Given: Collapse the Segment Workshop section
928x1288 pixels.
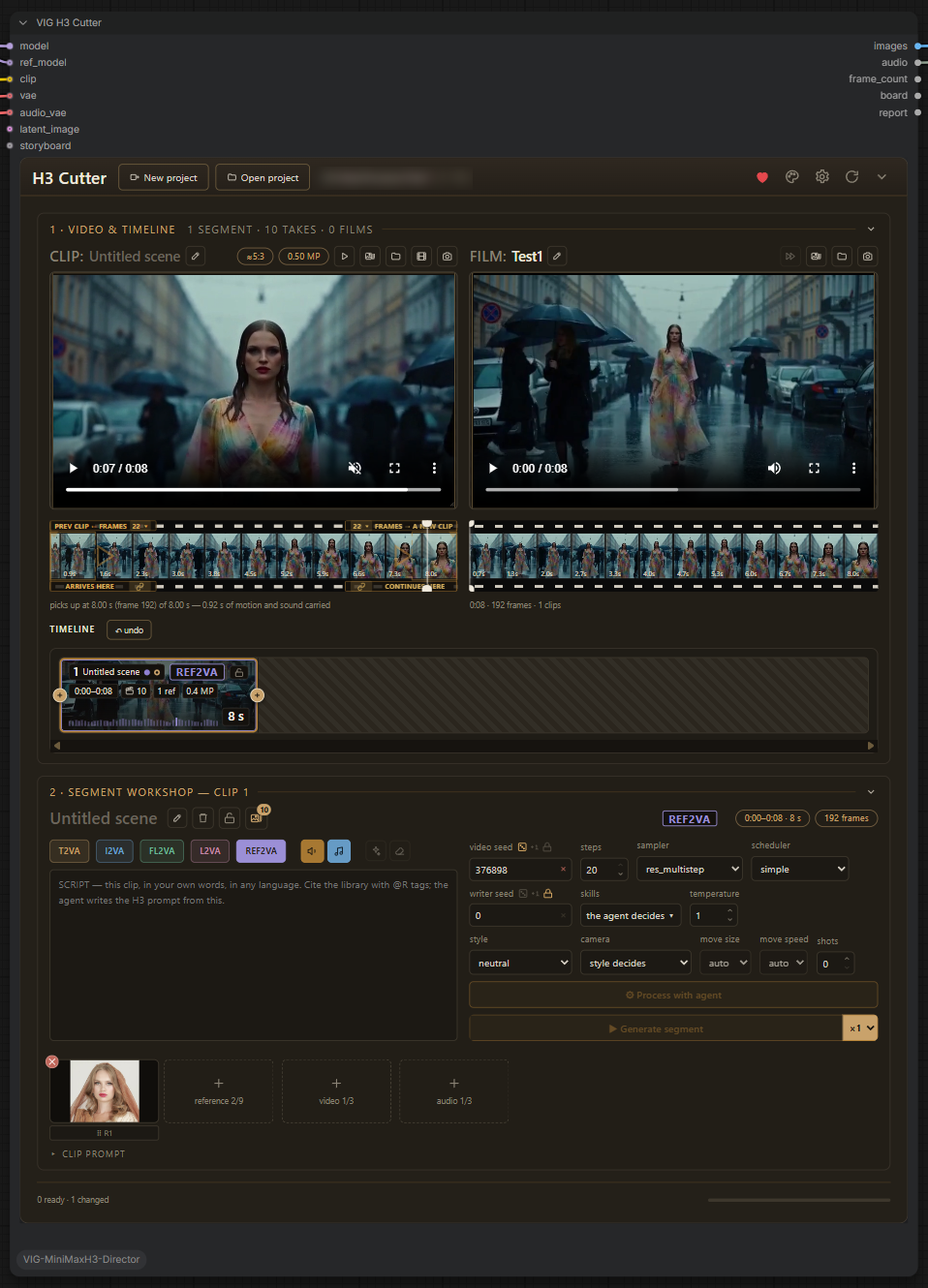Looking at the screenshot, I should (871, 792).
